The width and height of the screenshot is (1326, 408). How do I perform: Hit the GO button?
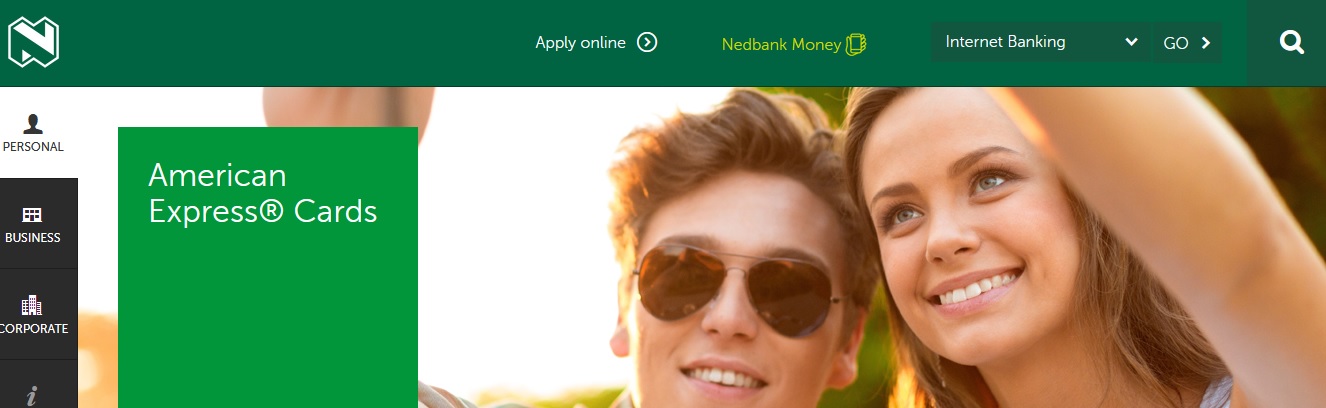(1187, 42)
